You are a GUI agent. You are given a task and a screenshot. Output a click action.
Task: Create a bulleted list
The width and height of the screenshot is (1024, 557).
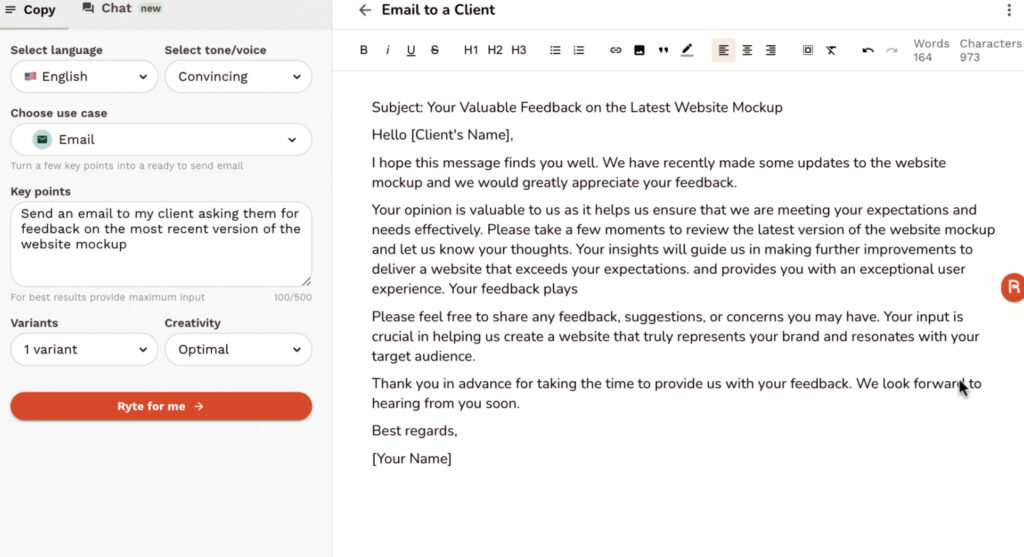pyautogui.click(x=555, y=50)
